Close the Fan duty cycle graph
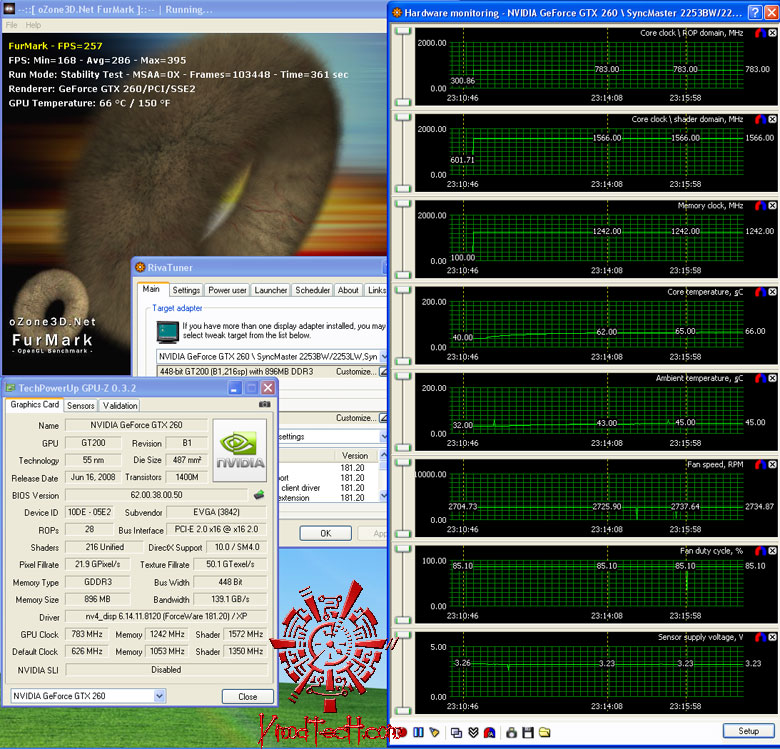The image size is (780, 749). 772,551
